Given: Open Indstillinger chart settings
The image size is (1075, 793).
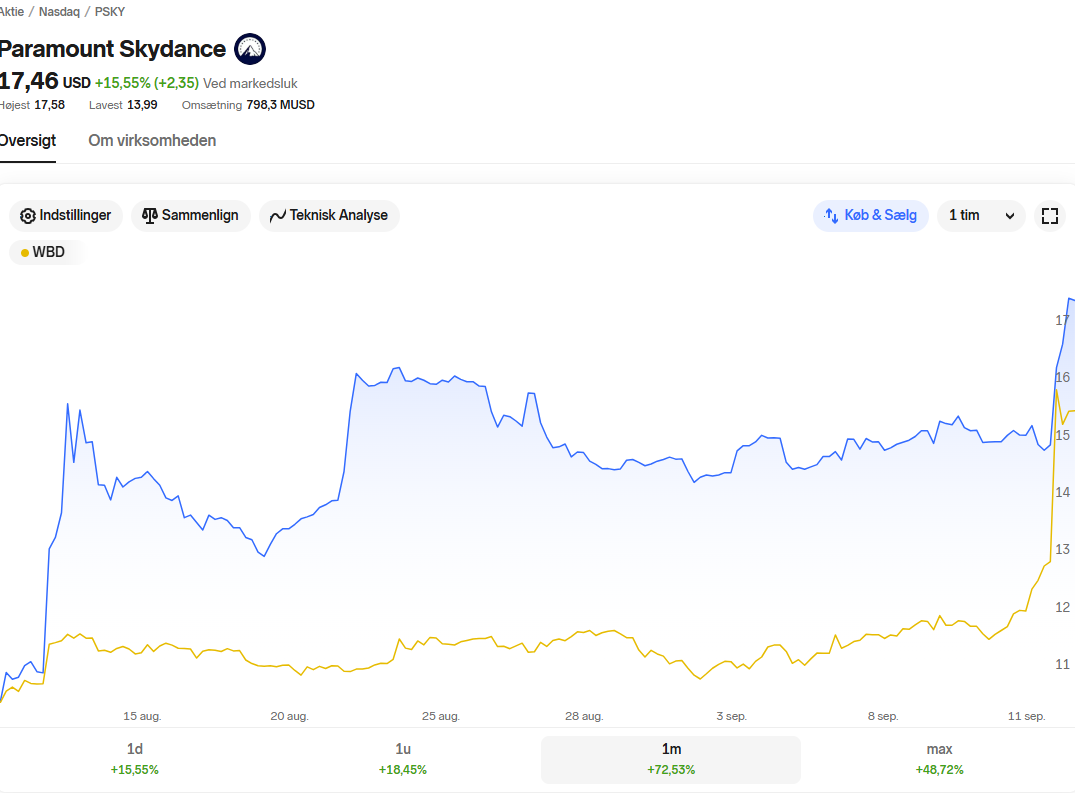Looking at the screenshot, I should coord(66,215).
